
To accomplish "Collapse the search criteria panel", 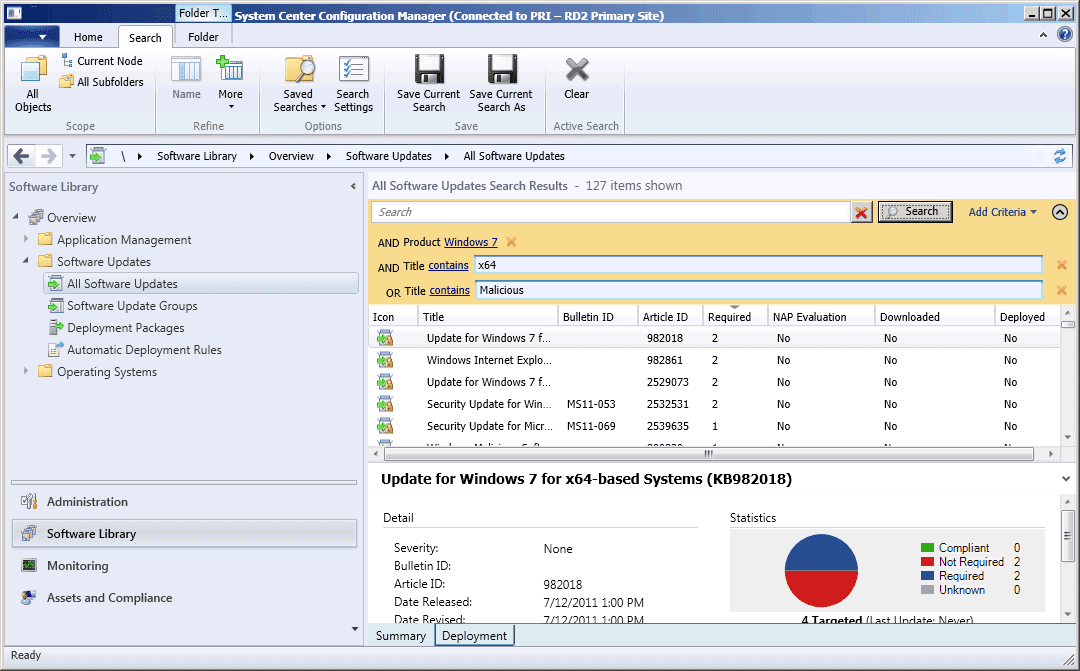I will click(x=1060, y=212).
